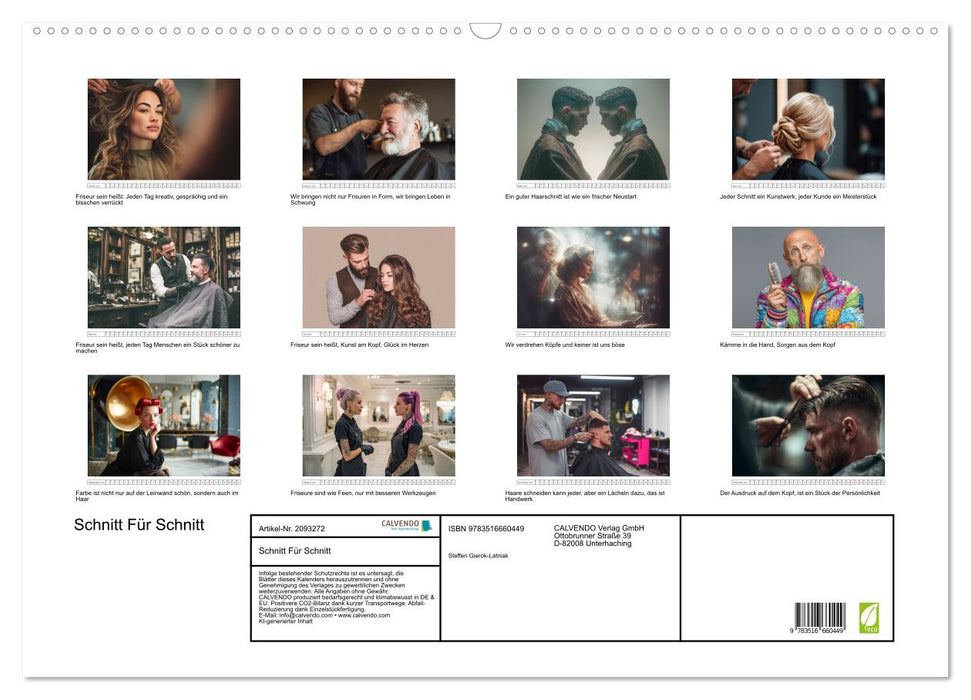Open the mirrored man profile photo

click(x=593, y=129)
